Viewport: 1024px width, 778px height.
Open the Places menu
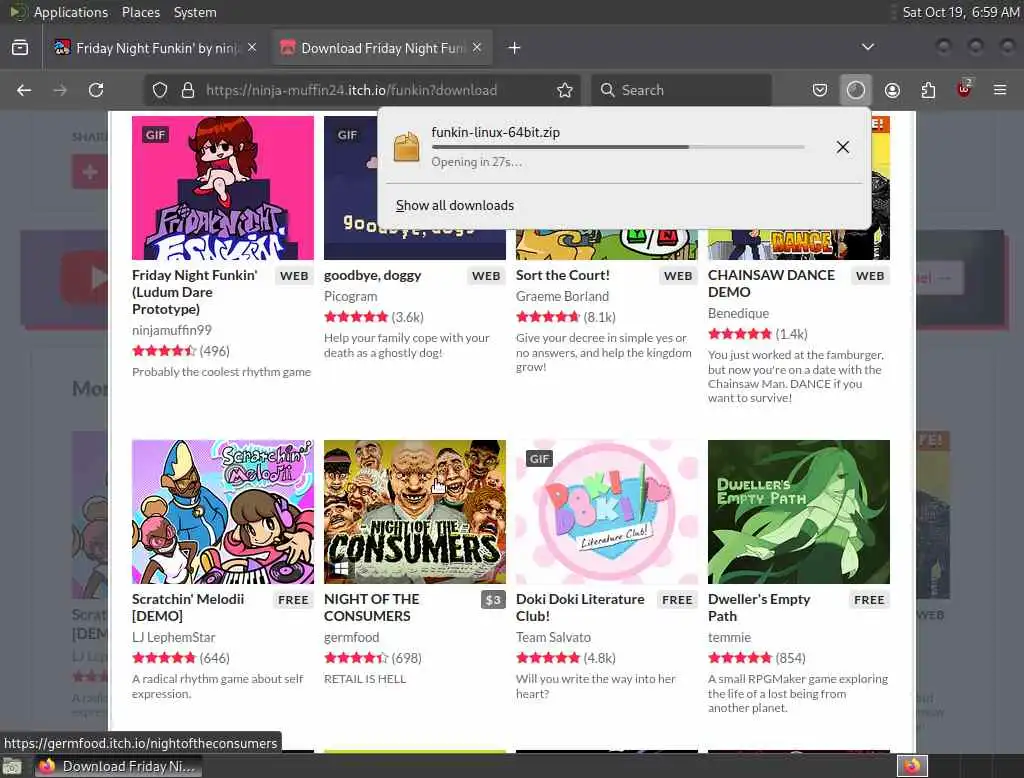click(140, 12)
